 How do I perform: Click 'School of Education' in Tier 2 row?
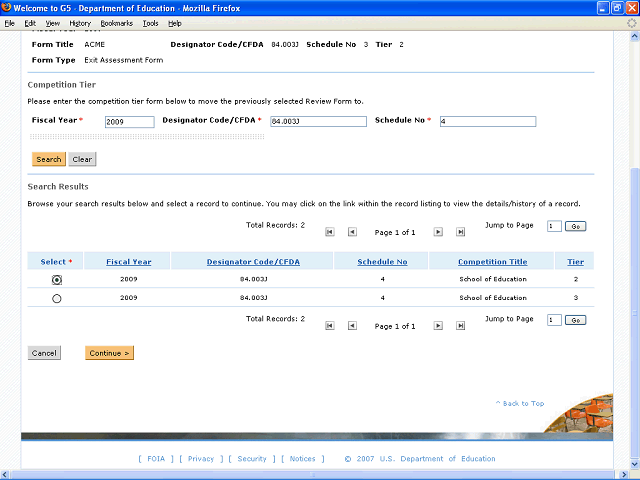(493, 279)
